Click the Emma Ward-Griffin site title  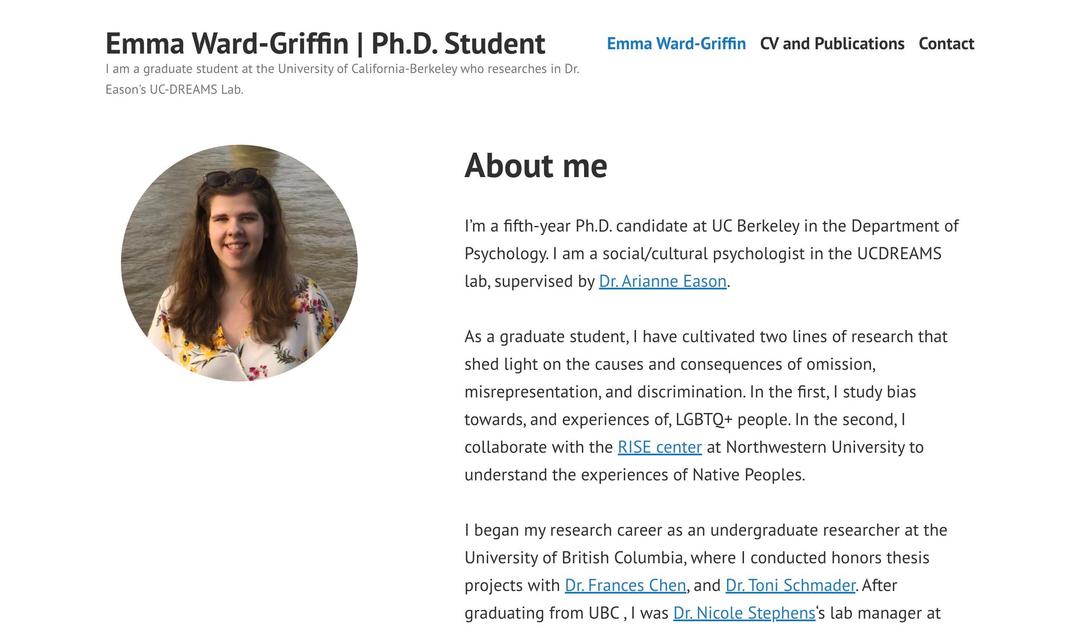coord(325,42)
